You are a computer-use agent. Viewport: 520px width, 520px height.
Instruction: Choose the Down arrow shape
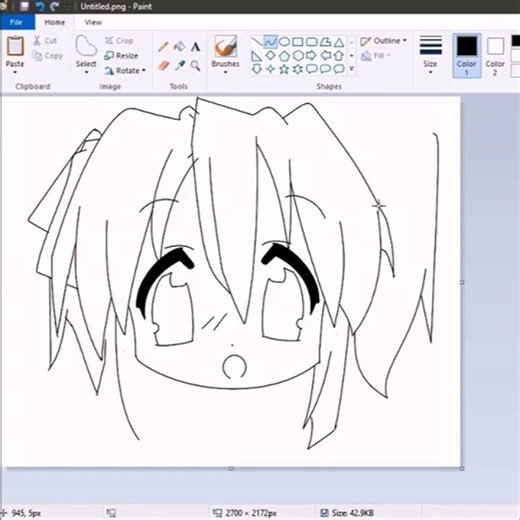tap(256, 69)
